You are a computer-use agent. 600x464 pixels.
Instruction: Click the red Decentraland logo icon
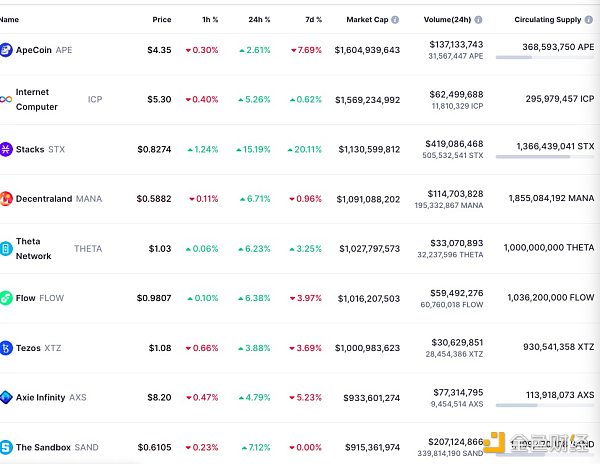pyautogui.click(x=6, y=199)
